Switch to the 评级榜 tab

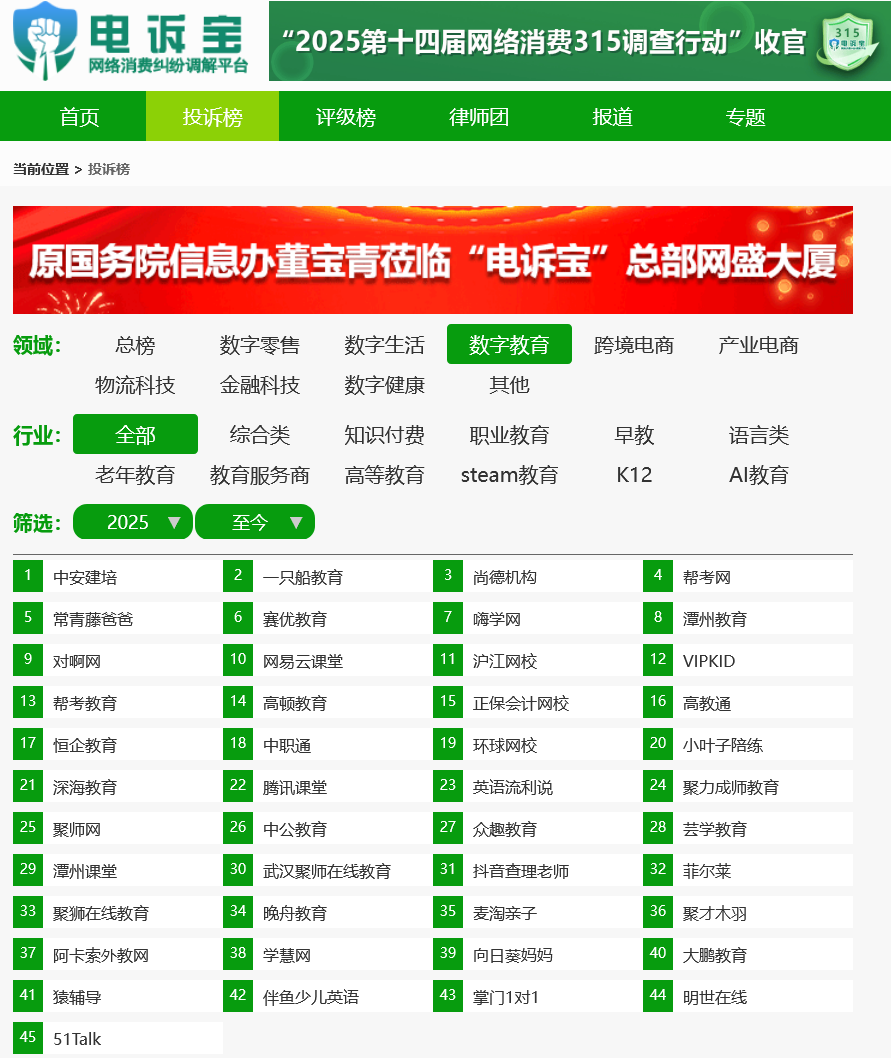[x=346, y=117]
